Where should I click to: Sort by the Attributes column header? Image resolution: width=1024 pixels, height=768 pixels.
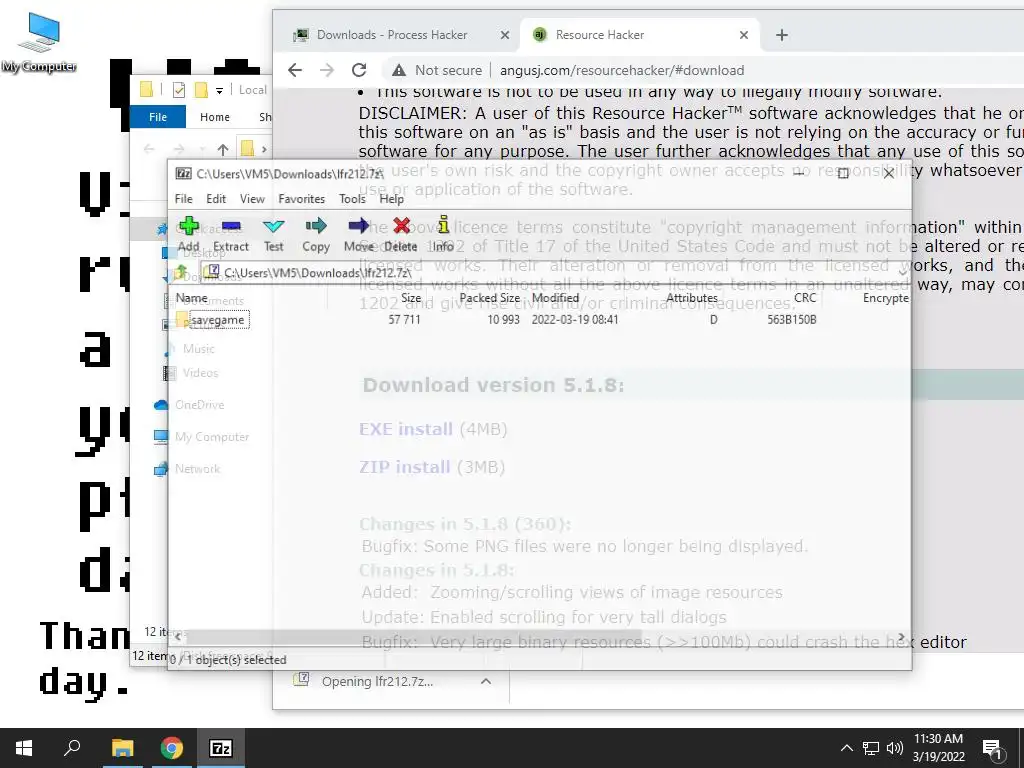pos(692,298)
